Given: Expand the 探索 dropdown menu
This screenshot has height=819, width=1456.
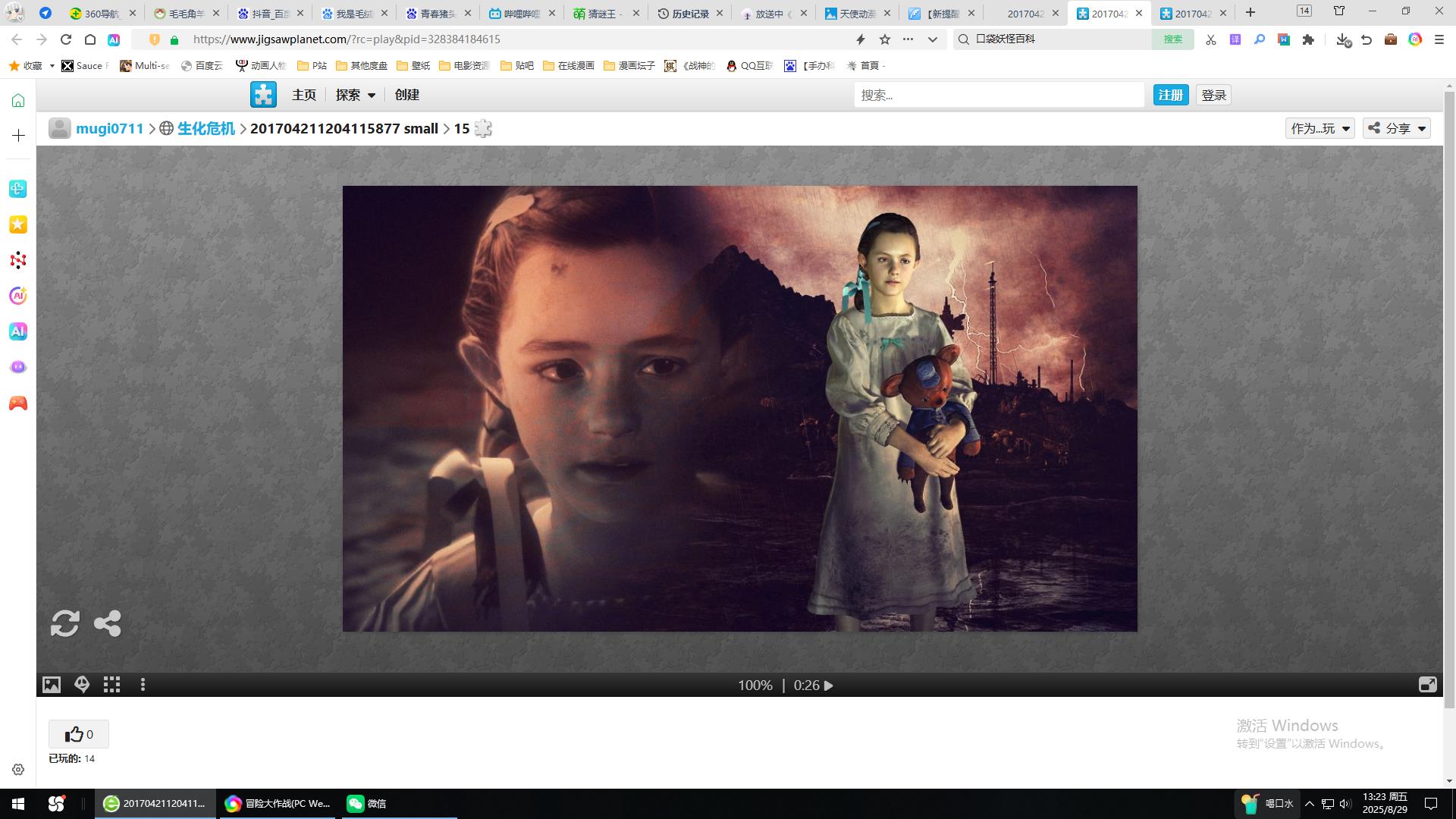Looking at the screenshot, I should point(356,95).
